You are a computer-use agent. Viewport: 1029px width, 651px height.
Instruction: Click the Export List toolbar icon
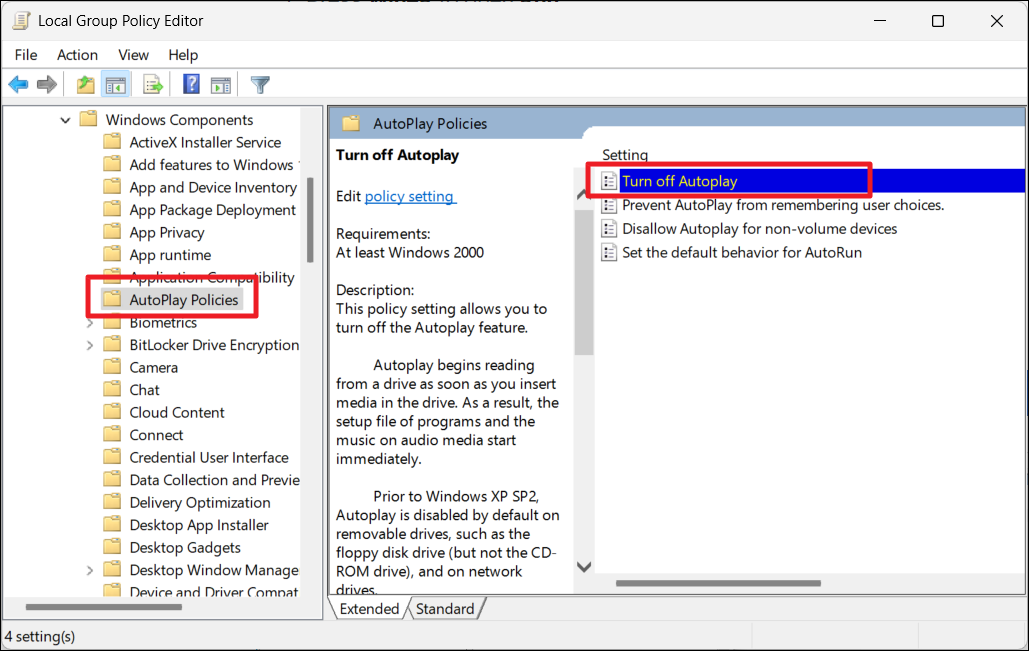[x=153, y=85]
